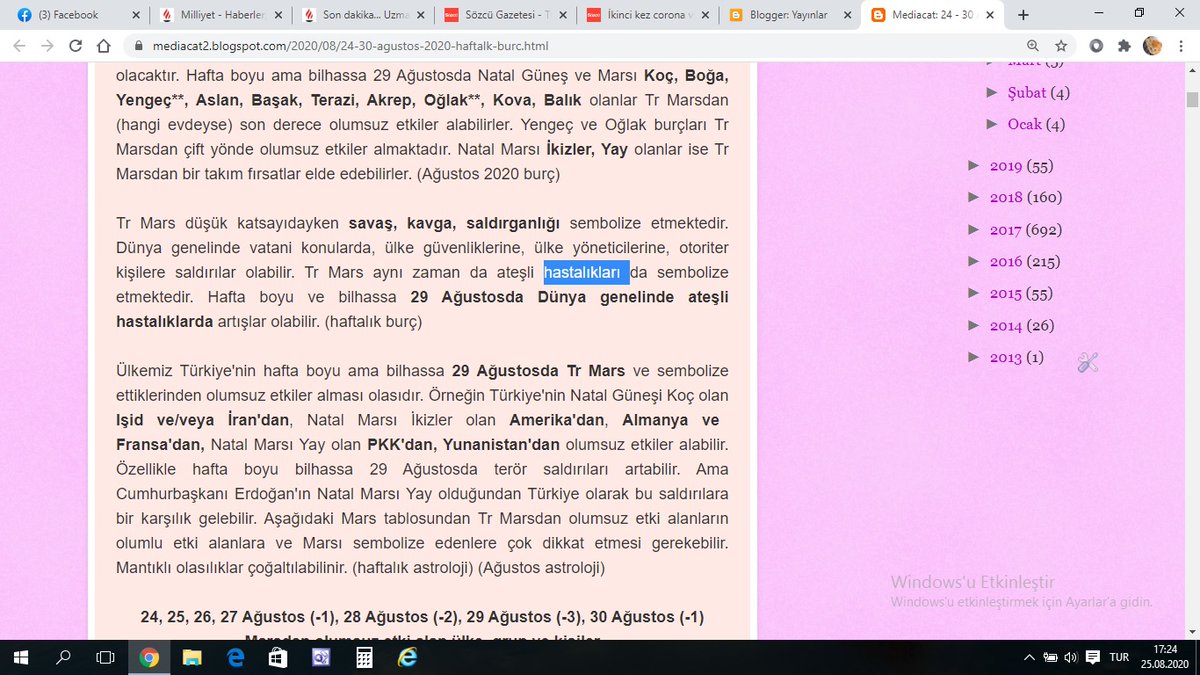Open the purple app icon on the taskbar
The width and height of the screenshot is (1200, 675).
(x=321, y=657)
